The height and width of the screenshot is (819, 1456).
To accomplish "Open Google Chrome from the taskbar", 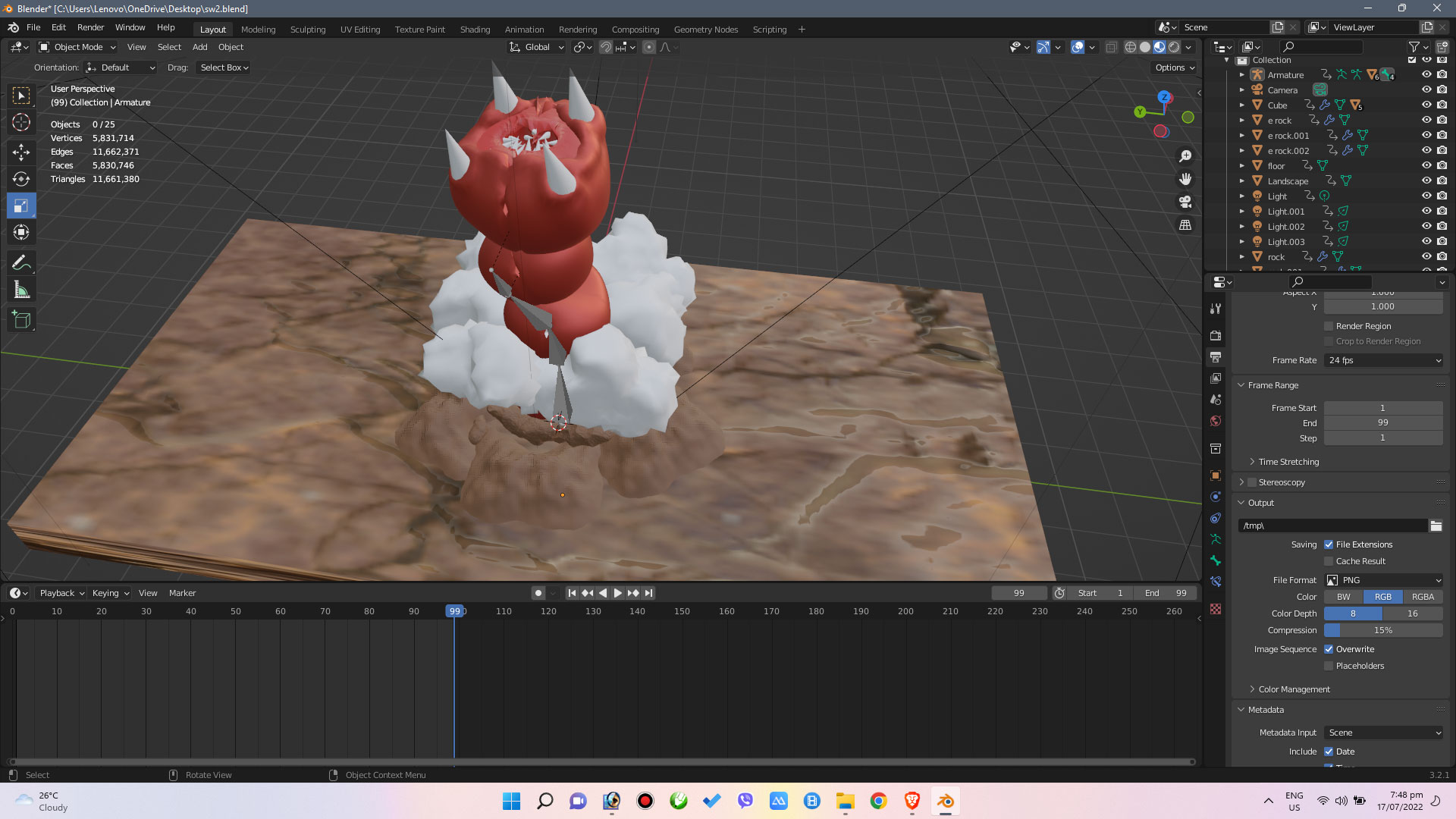I will (x=878, y=801).
